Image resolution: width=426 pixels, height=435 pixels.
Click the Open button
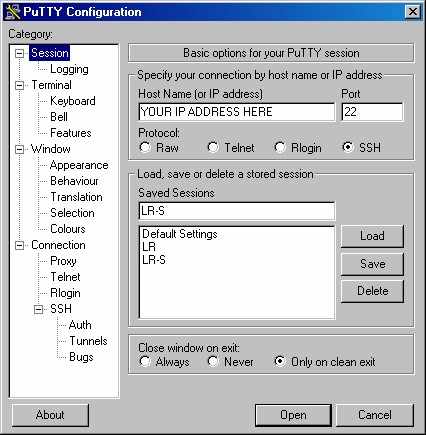tap(293, 415)
